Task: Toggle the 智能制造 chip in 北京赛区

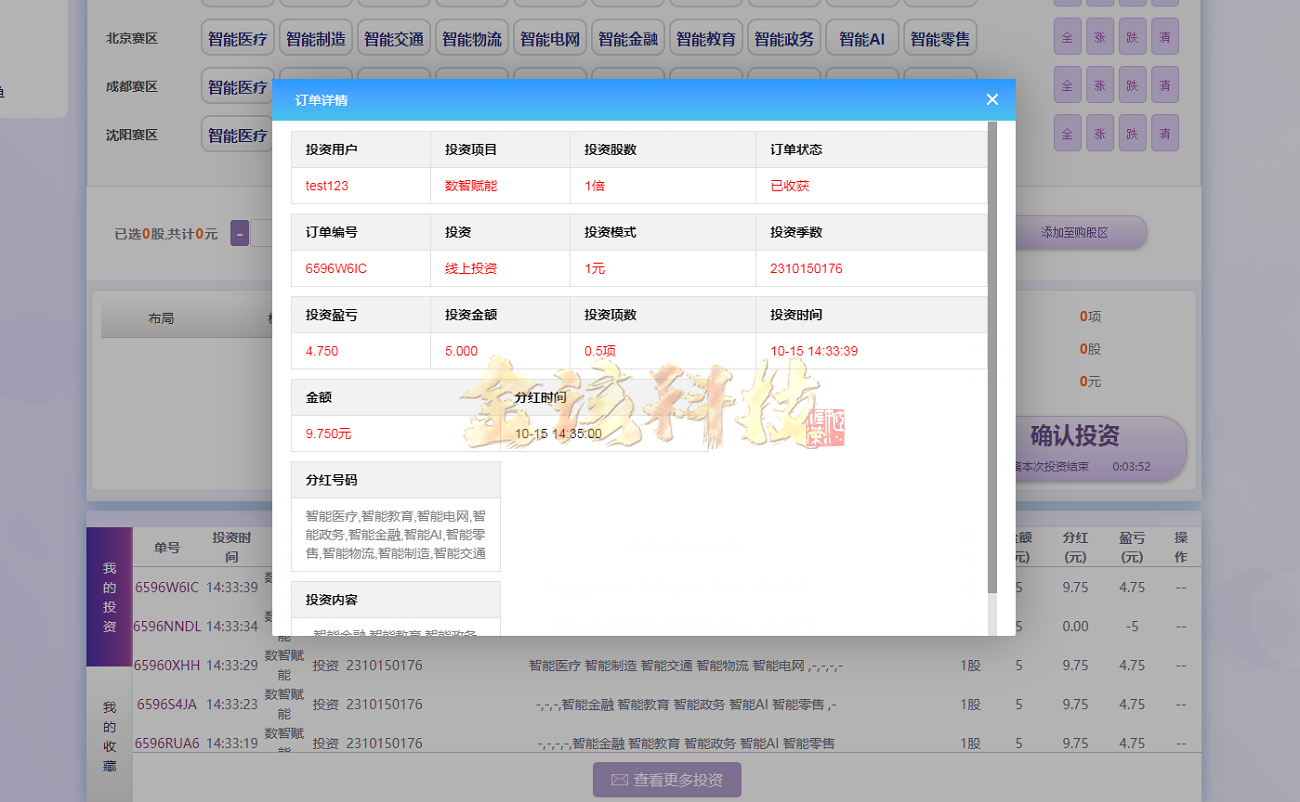Action: pos(315,36)
